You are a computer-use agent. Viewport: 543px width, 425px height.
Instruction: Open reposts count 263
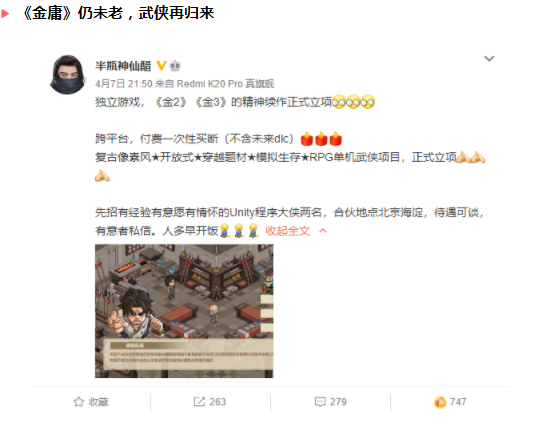217,402
